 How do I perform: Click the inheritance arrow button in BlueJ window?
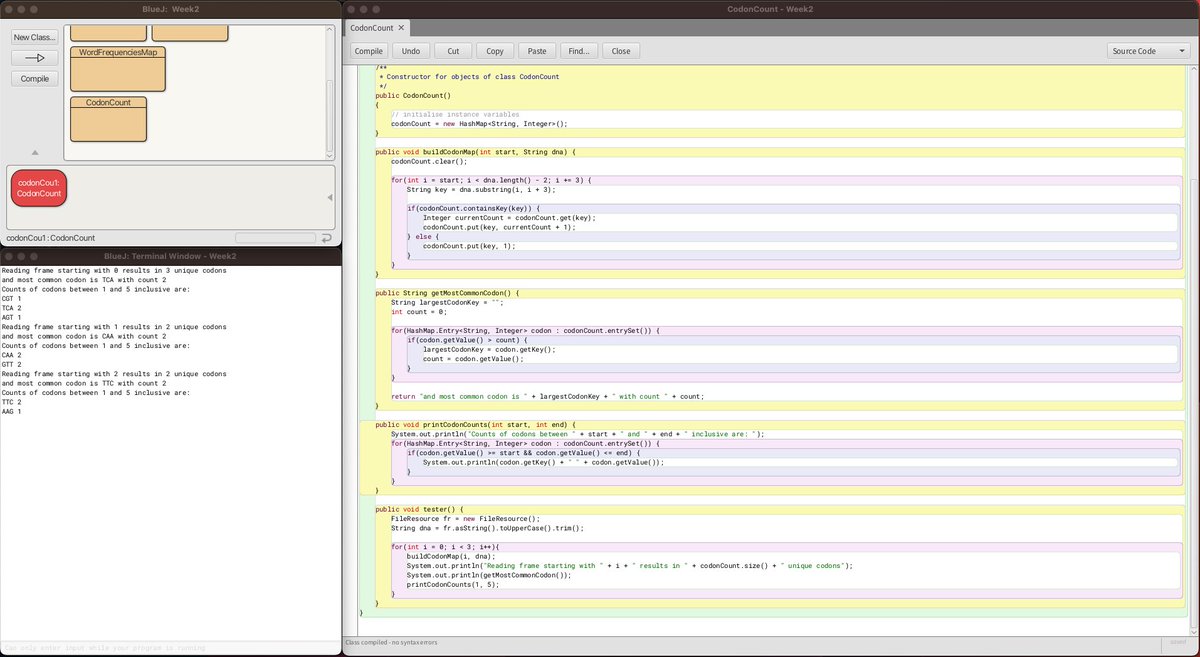coord(35,58)
